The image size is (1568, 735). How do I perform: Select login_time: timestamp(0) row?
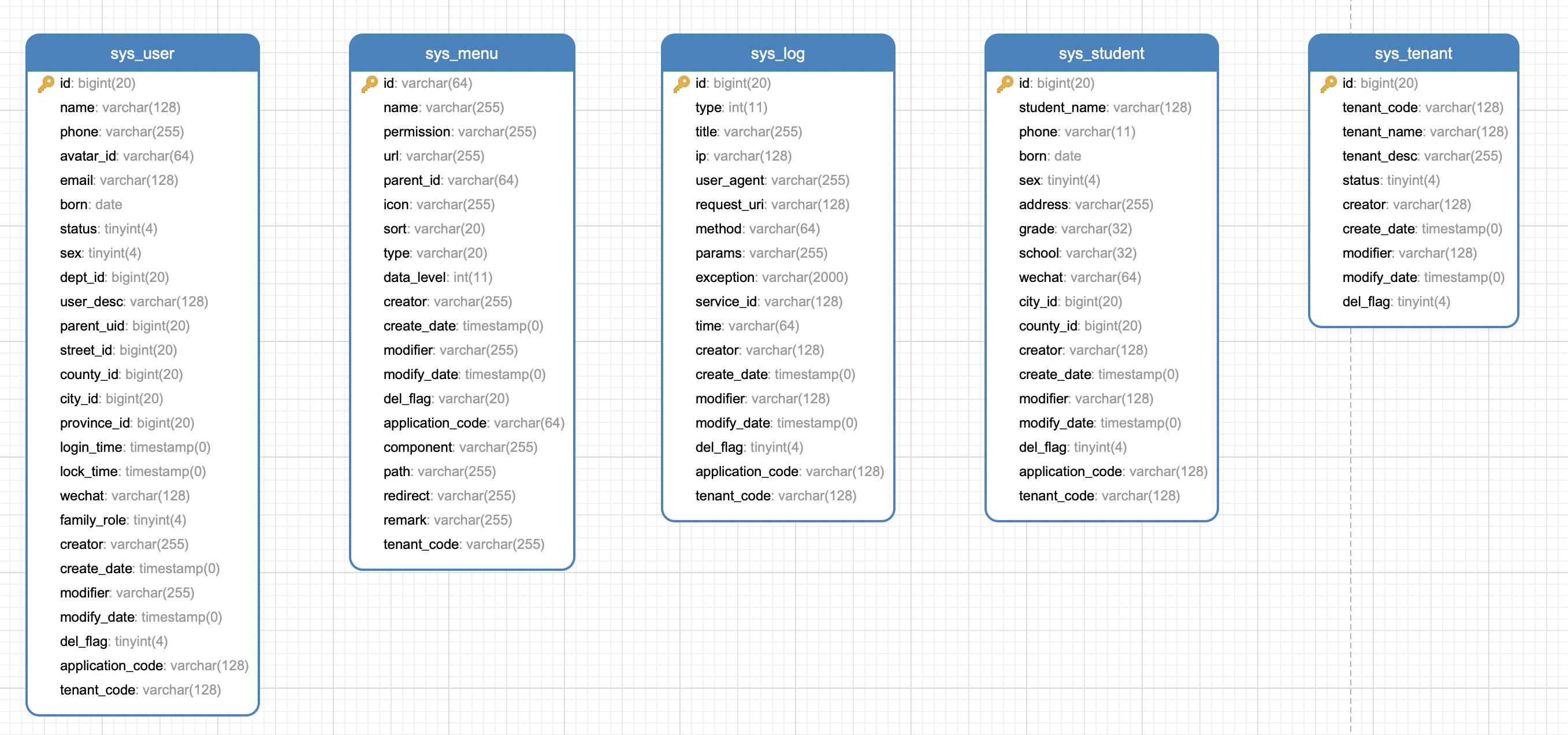tap(135, 448)
